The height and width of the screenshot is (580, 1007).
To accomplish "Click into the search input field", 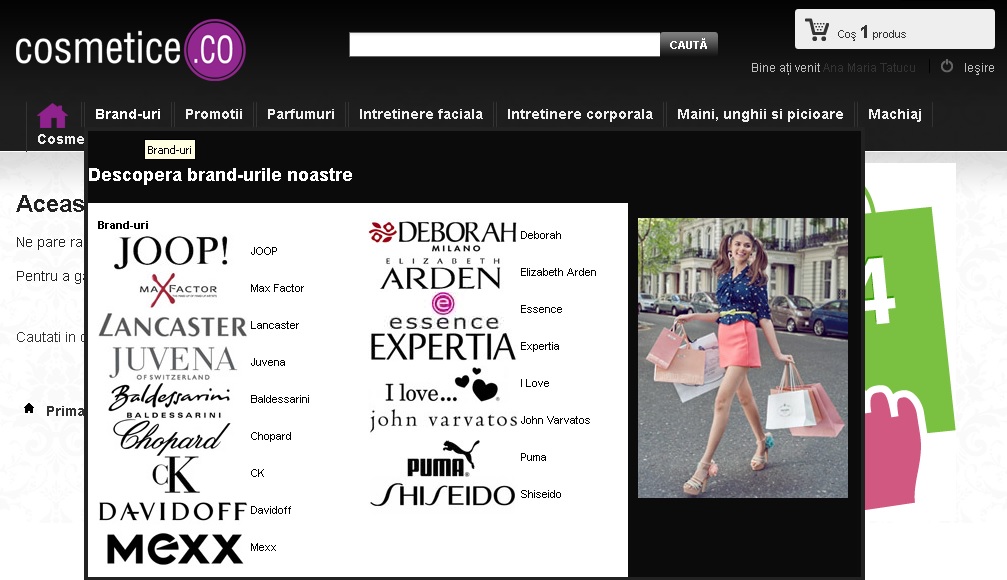I will (x=504, y=45).
